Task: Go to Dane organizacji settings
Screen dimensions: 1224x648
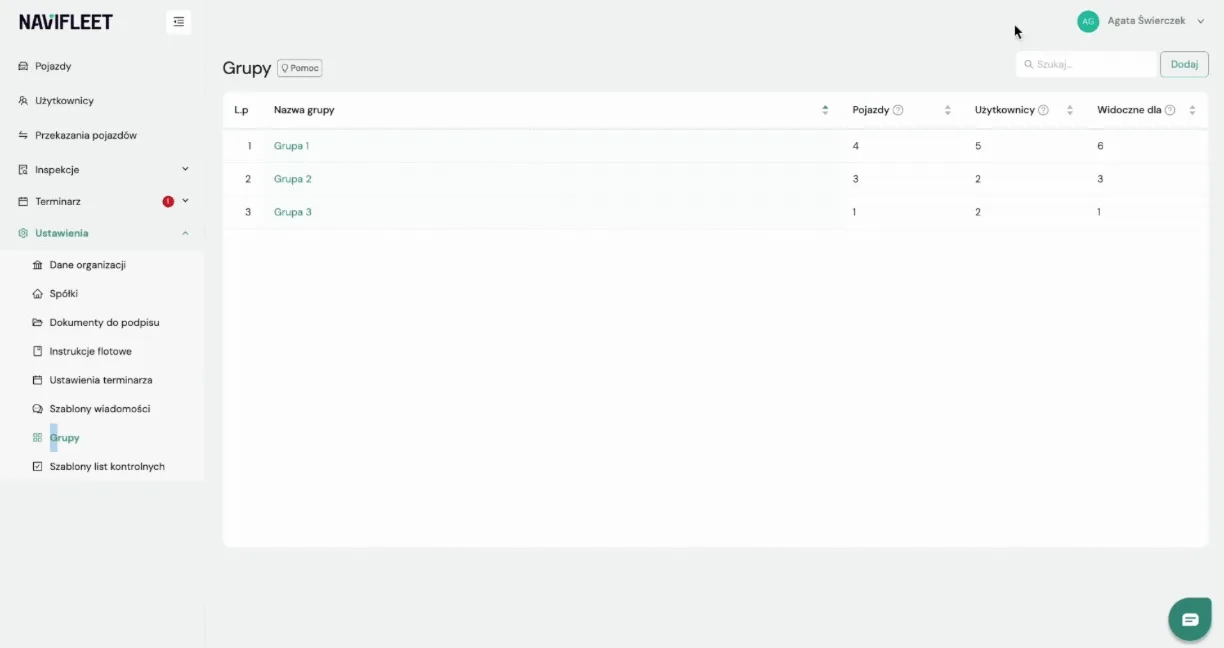Action: point(87,265)
